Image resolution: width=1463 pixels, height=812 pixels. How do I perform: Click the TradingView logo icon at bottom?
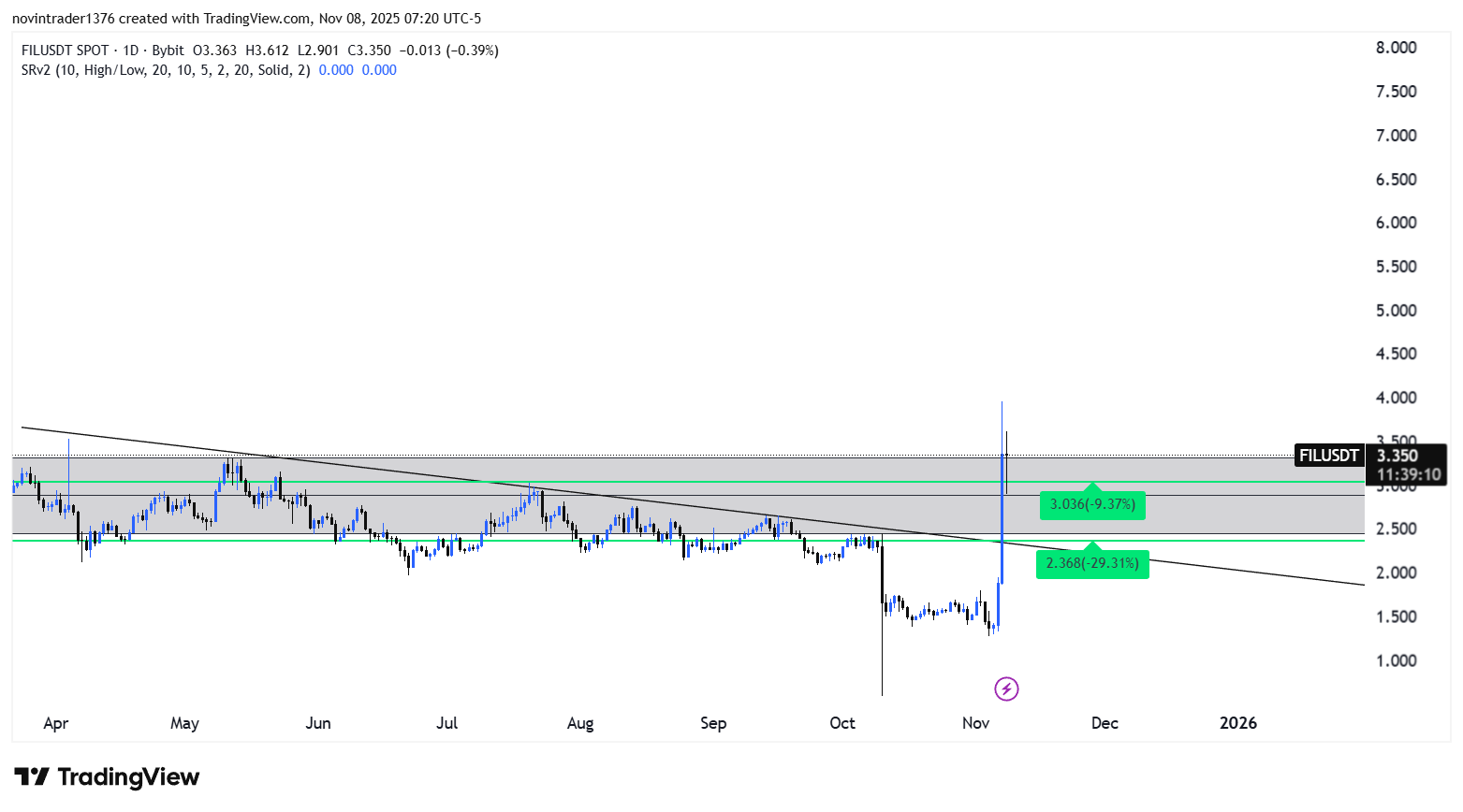click(x=32, y=777)
